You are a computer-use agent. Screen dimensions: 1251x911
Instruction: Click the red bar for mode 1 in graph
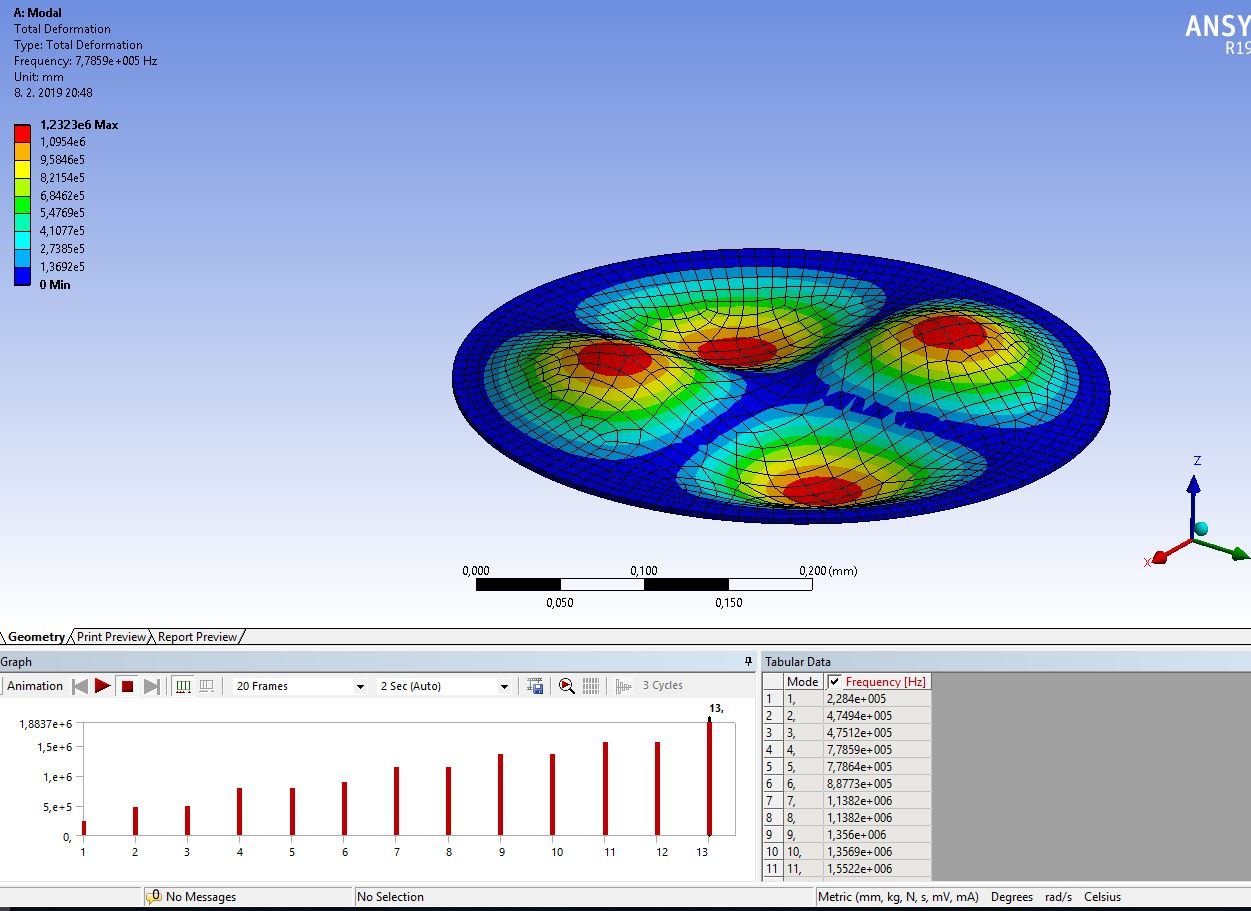tap(83, 828)
